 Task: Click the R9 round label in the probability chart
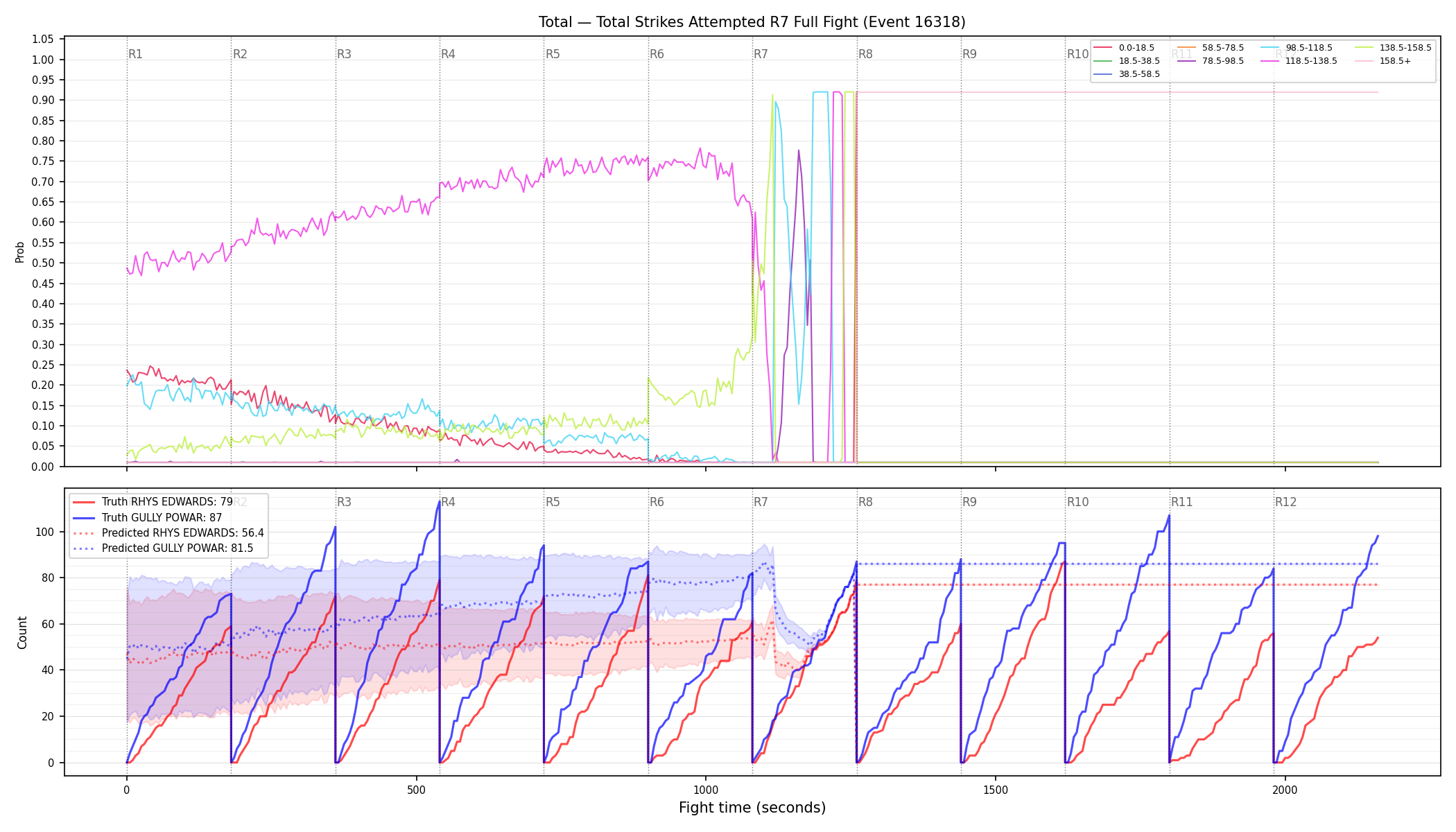[x=969, y=54]
